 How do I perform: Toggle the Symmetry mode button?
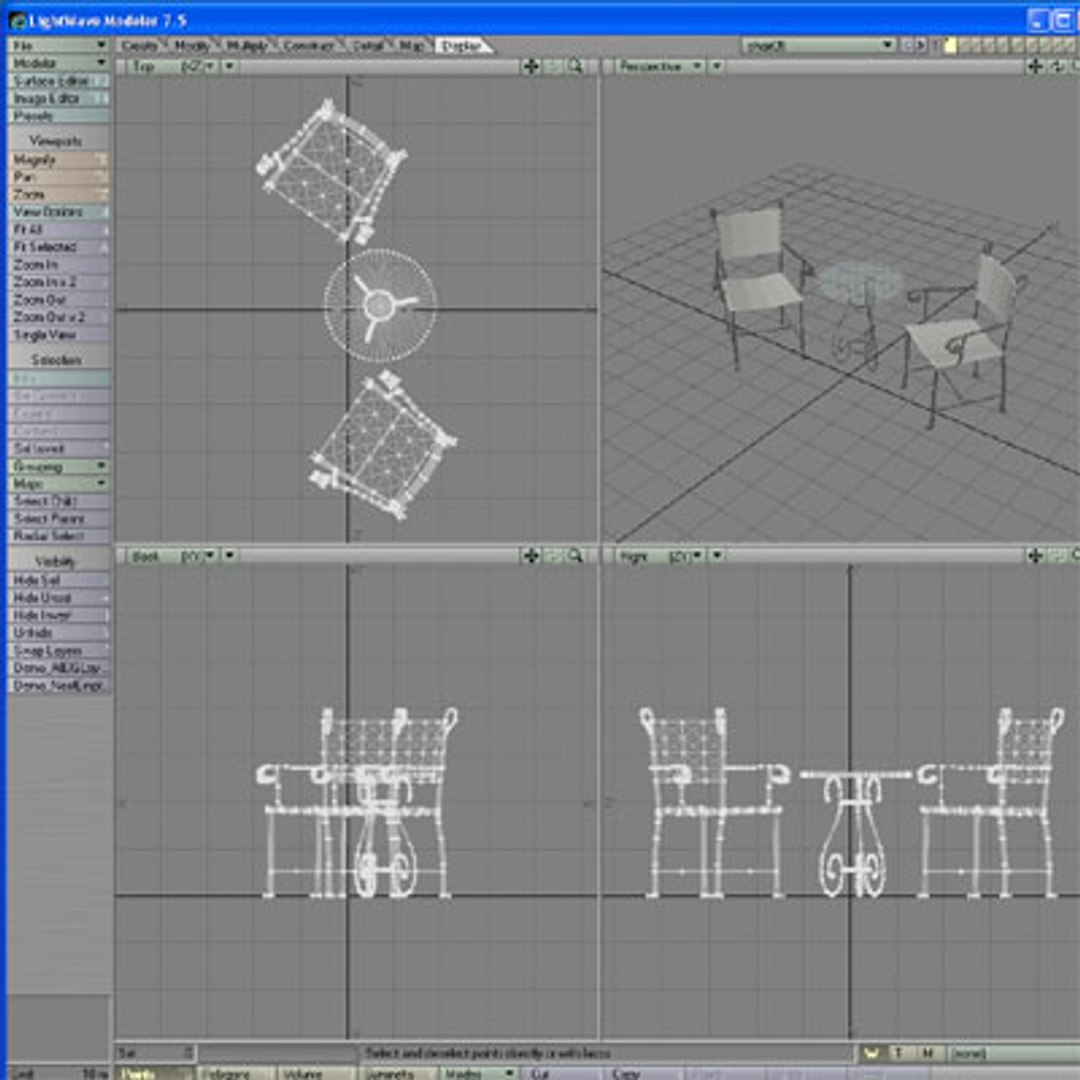398,1073
